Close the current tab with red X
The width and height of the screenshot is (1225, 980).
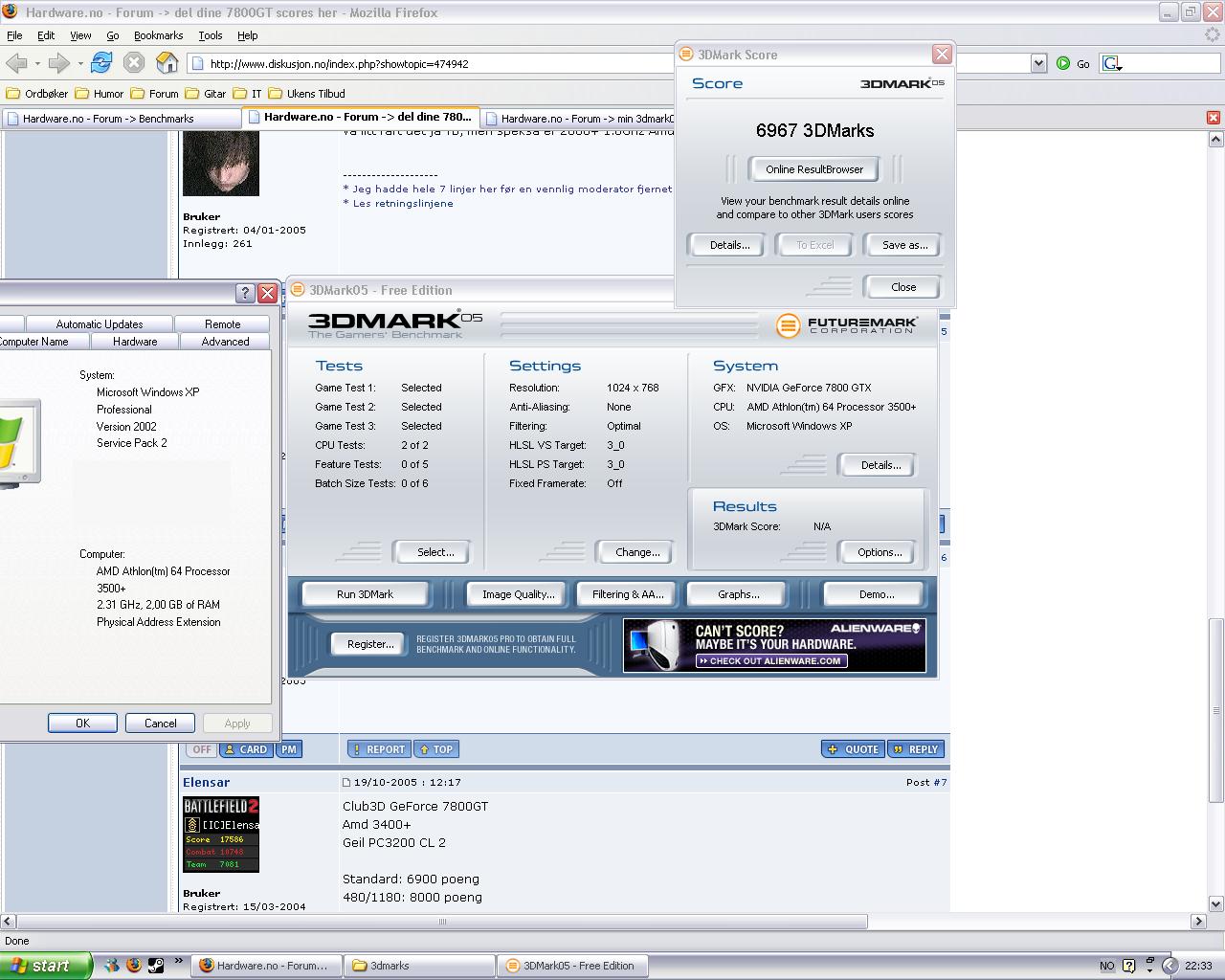click(1213, 118)
